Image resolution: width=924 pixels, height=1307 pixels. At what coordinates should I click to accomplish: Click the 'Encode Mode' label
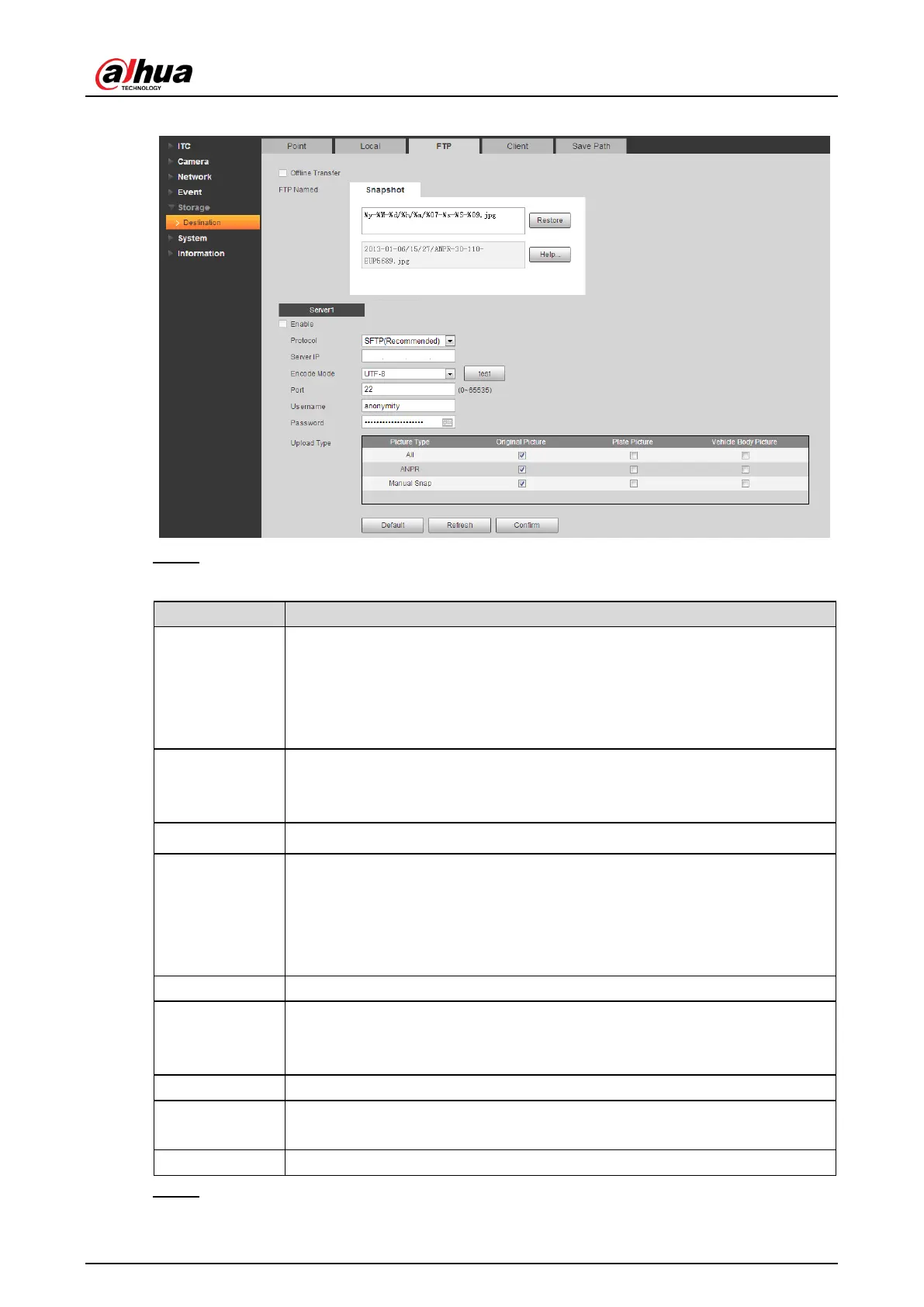(x=313, y=374)
